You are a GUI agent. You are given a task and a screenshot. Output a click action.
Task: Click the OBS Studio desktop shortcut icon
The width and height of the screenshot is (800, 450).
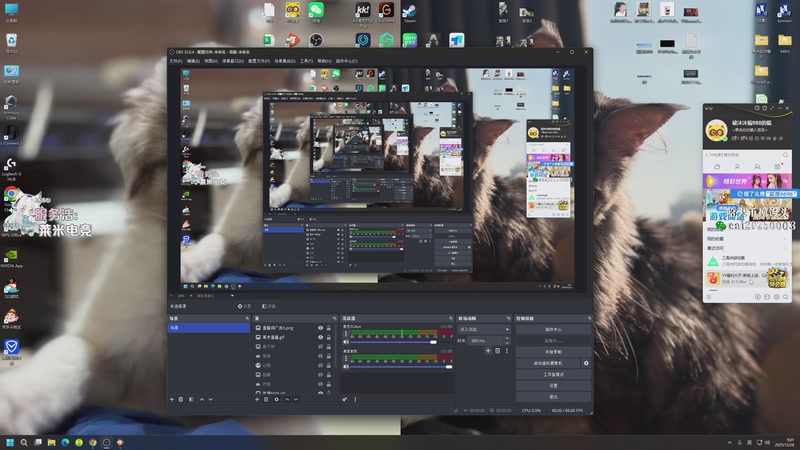coord(316,40)
